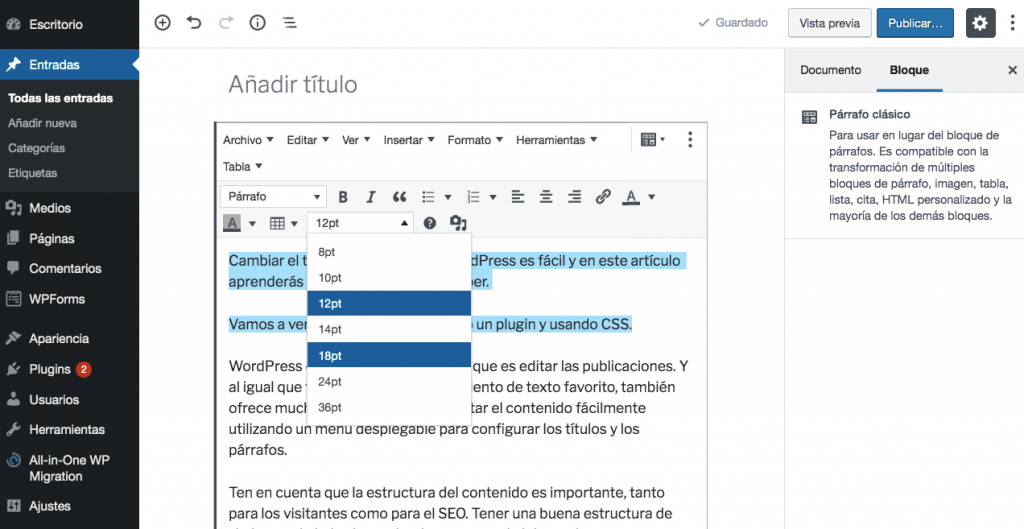Open keyboard shortcuts help icon

pyautogui.click(x=429, y=223)
